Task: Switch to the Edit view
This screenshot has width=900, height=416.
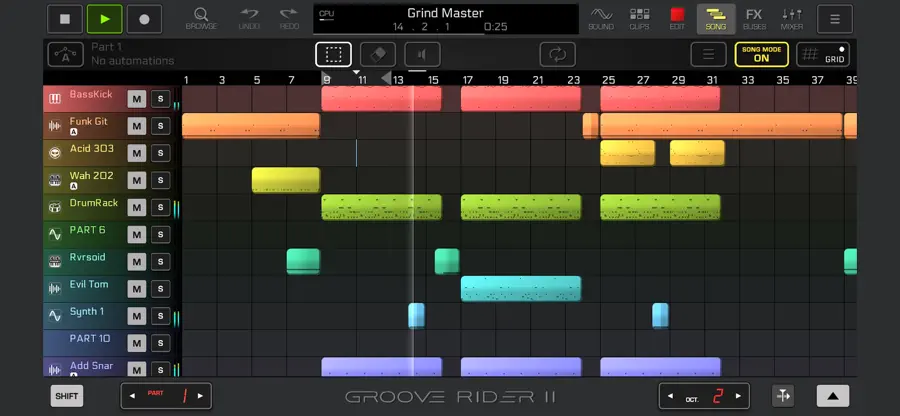Action: click(677, 19)
